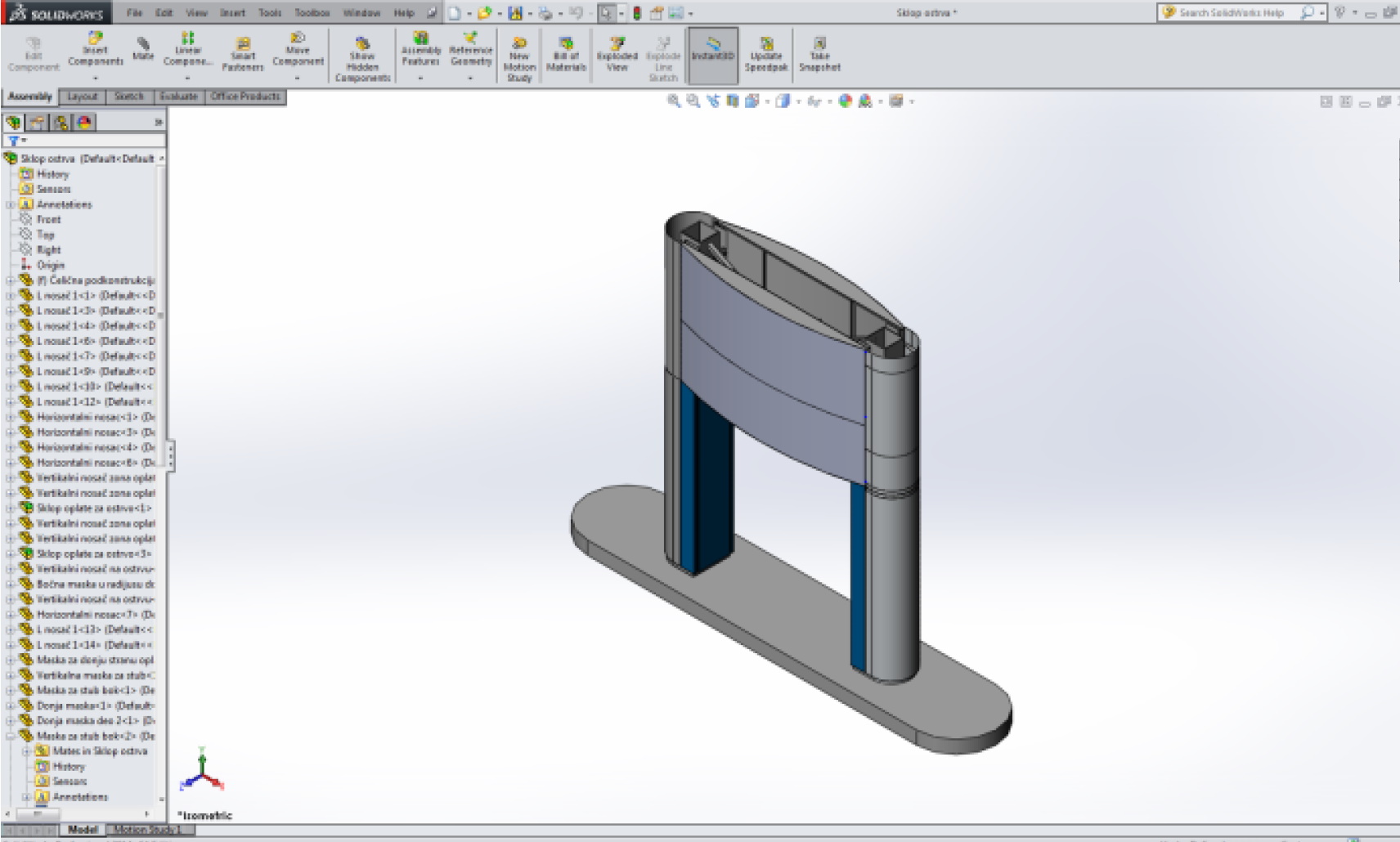Open the appearance color wheel icon
Image resolution: width=1400 pixels, height=842 pixels.
(845, 101)
